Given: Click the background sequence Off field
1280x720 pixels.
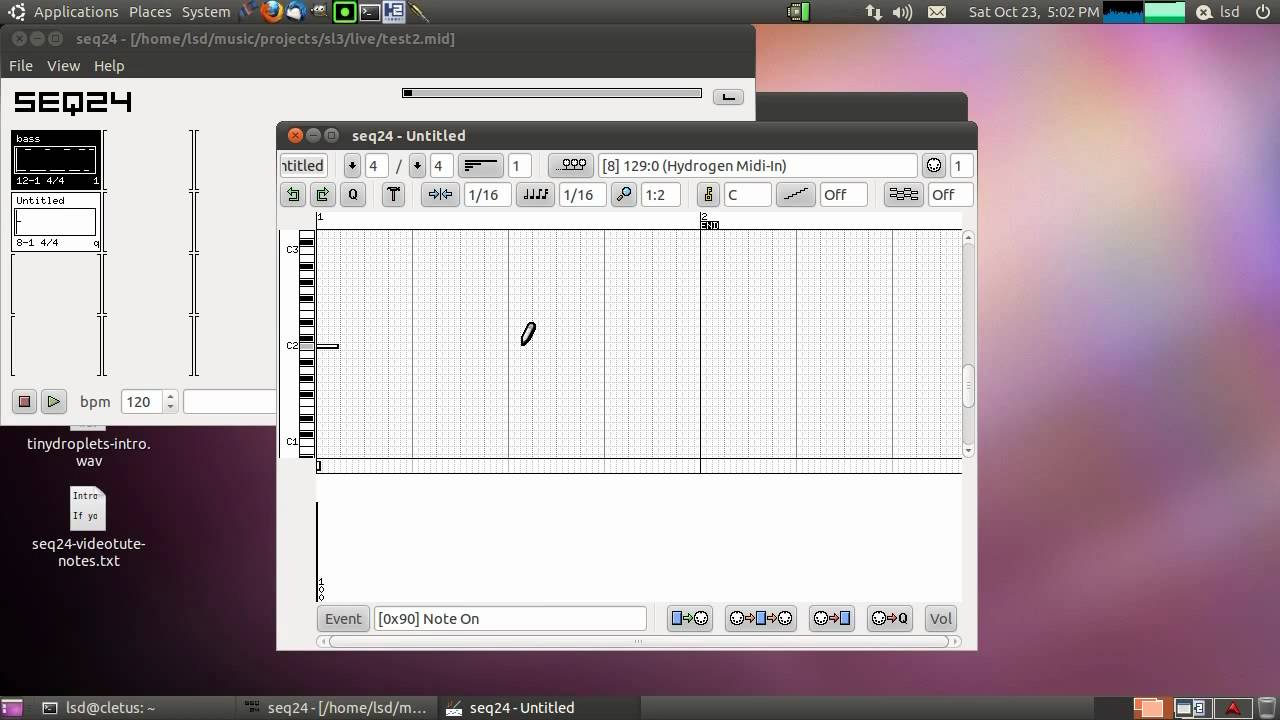Looking at the screenshot, I should 950,195.
